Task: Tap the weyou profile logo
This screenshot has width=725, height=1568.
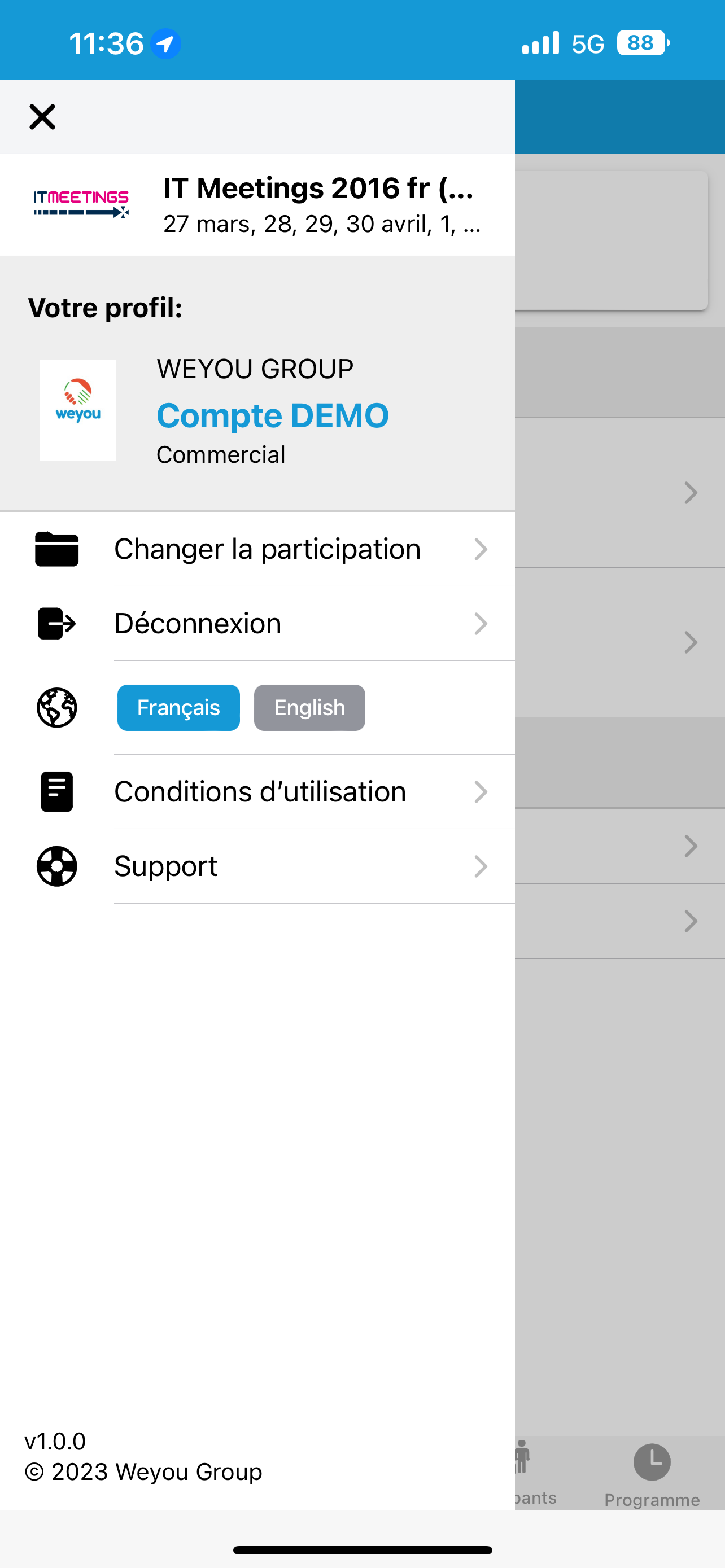Action: point(78,410)
